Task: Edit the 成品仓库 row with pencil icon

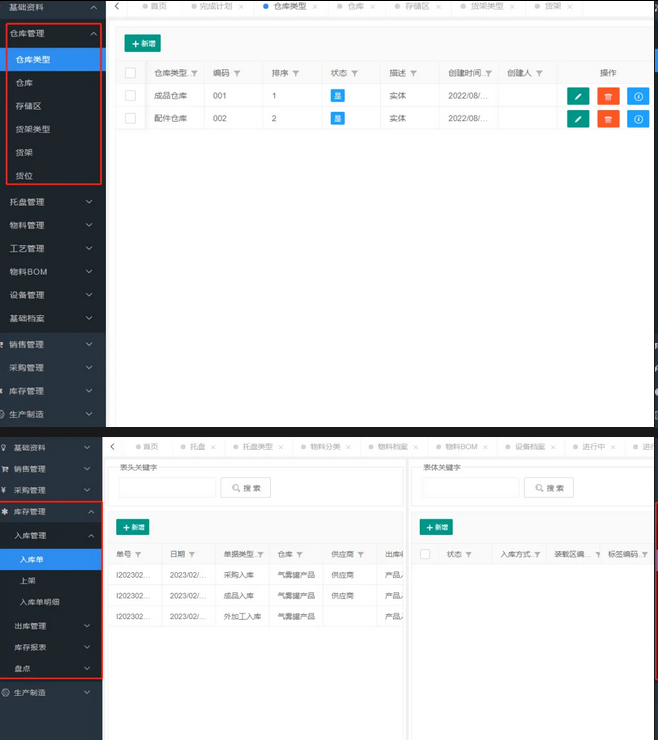Action: click(578, 96)
